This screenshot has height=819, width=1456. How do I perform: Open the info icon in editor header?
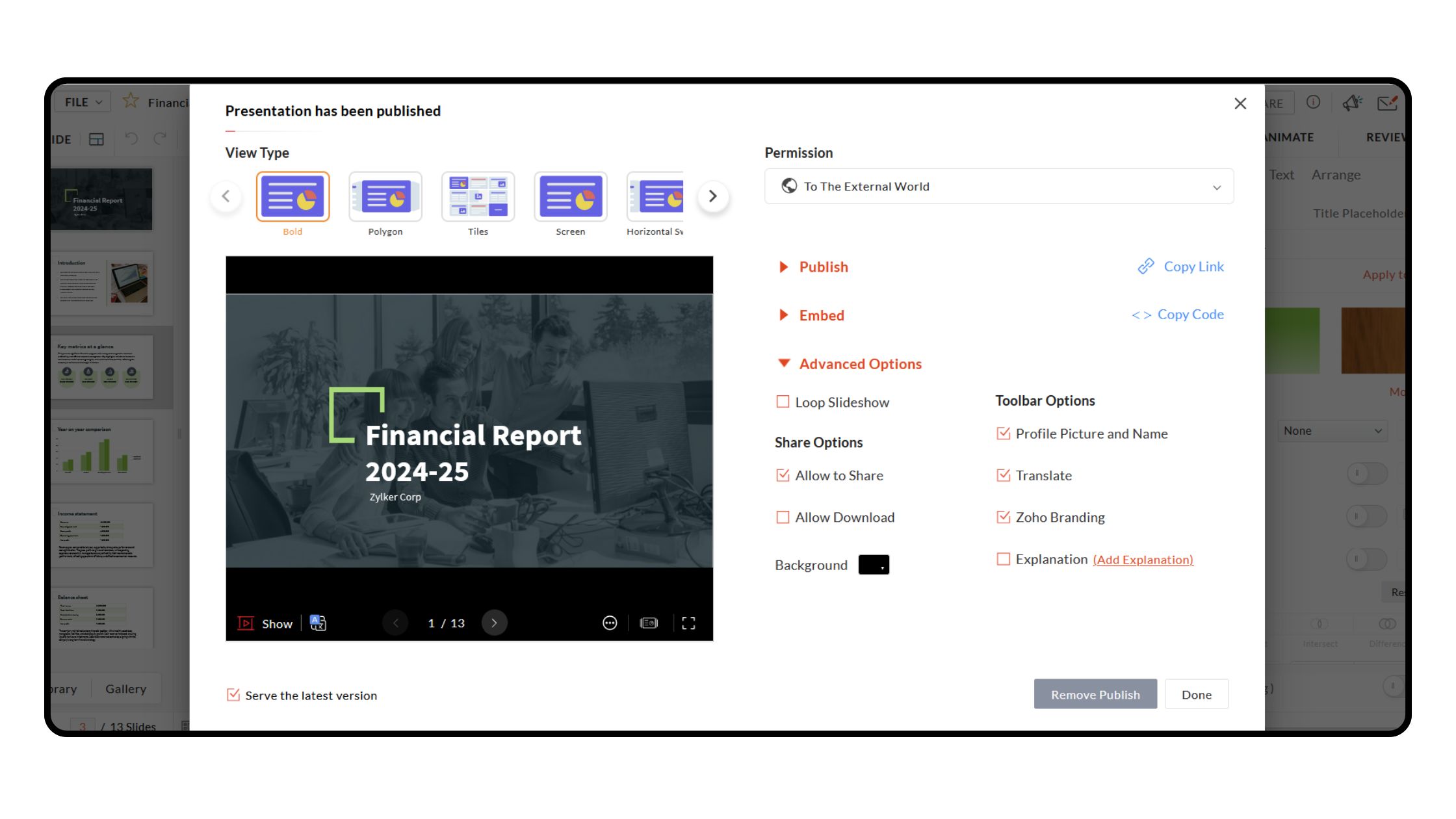coord(1313,102)
